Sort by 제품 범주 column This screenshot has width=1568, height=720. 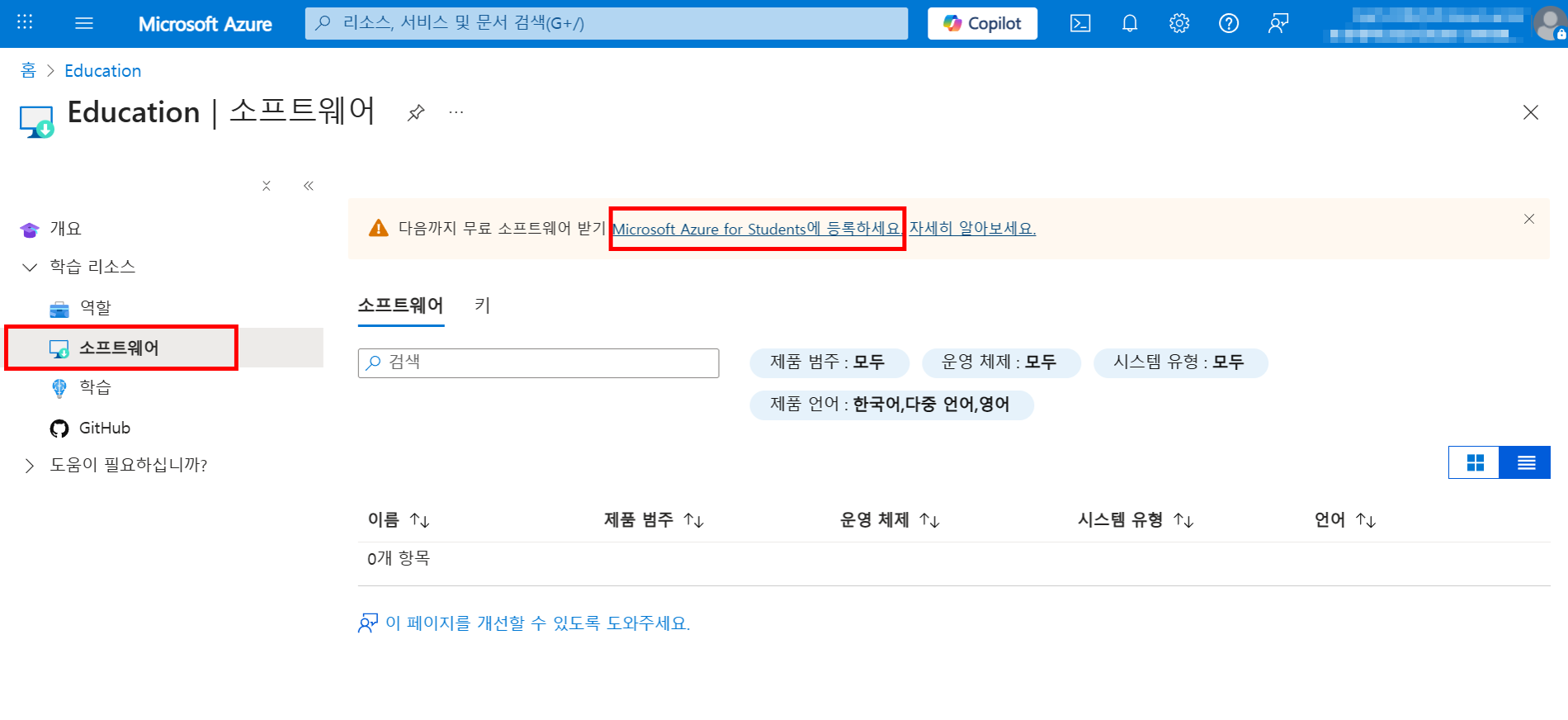[654, 520]
